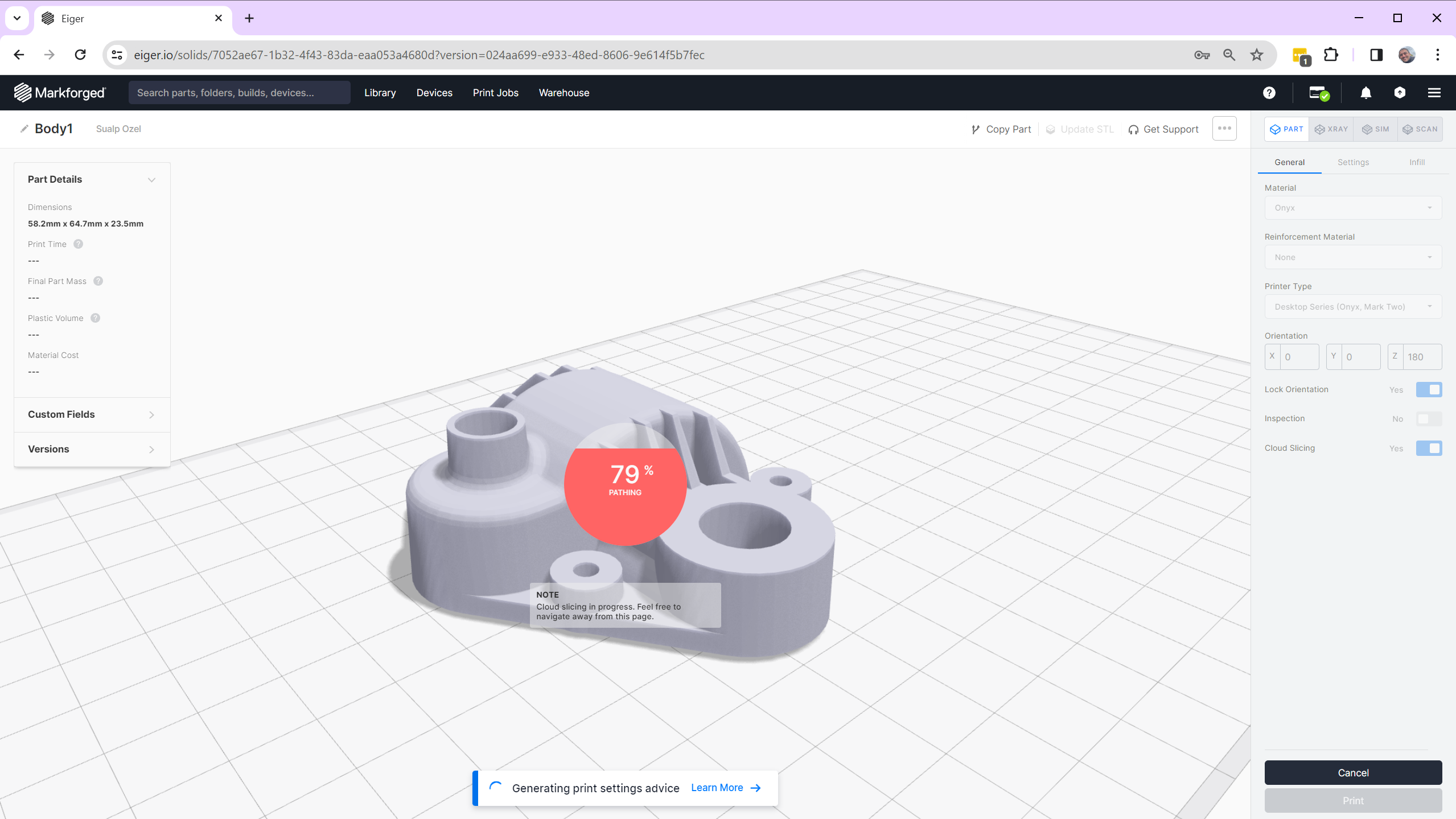Enable the Inspection toggle

1429,419
